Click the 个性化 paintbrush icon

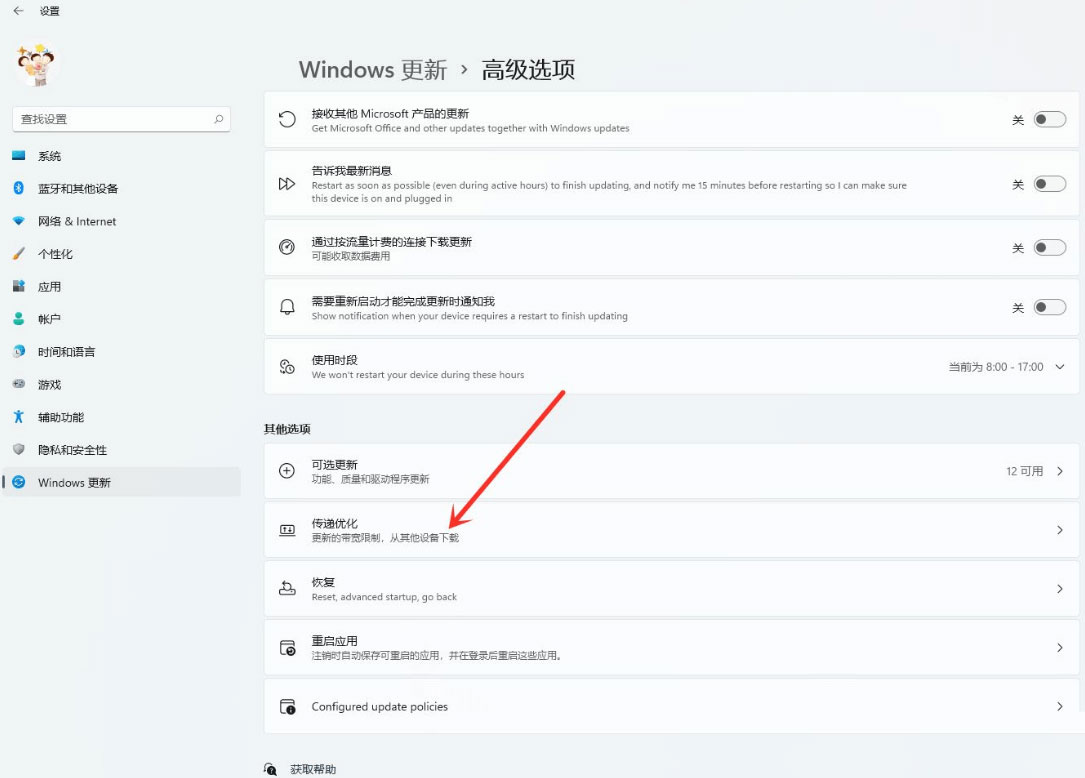19,253
